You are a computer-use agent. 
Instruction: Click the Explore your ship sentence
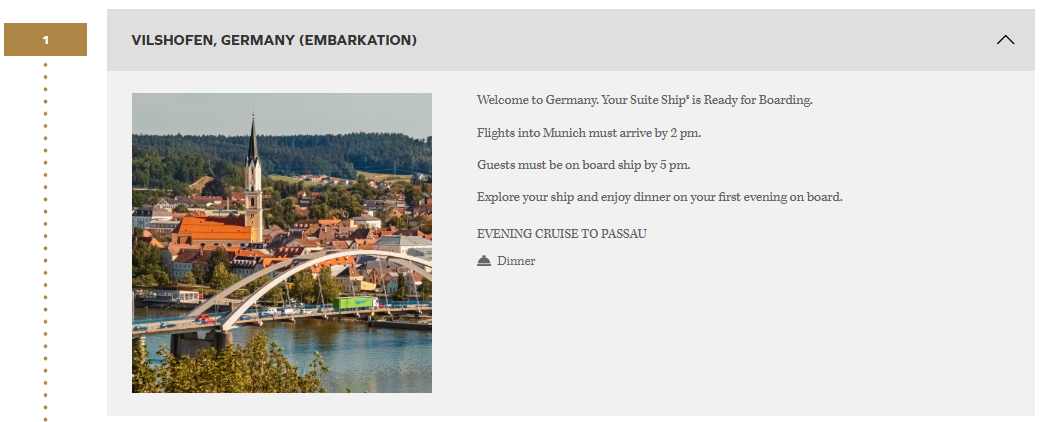[x=659, y=197]
